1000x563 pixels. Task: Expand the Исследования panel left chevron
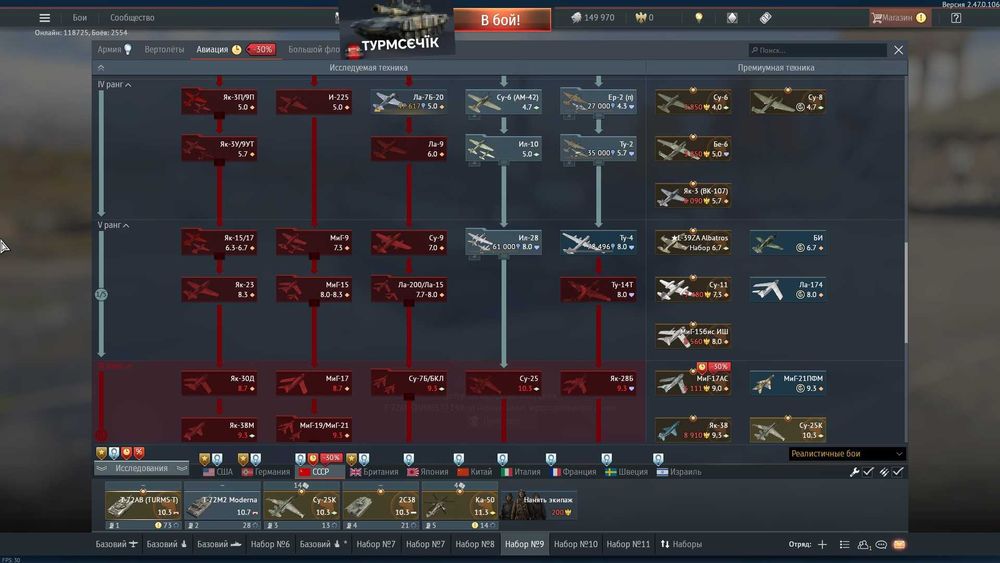(x=101, y=469)
